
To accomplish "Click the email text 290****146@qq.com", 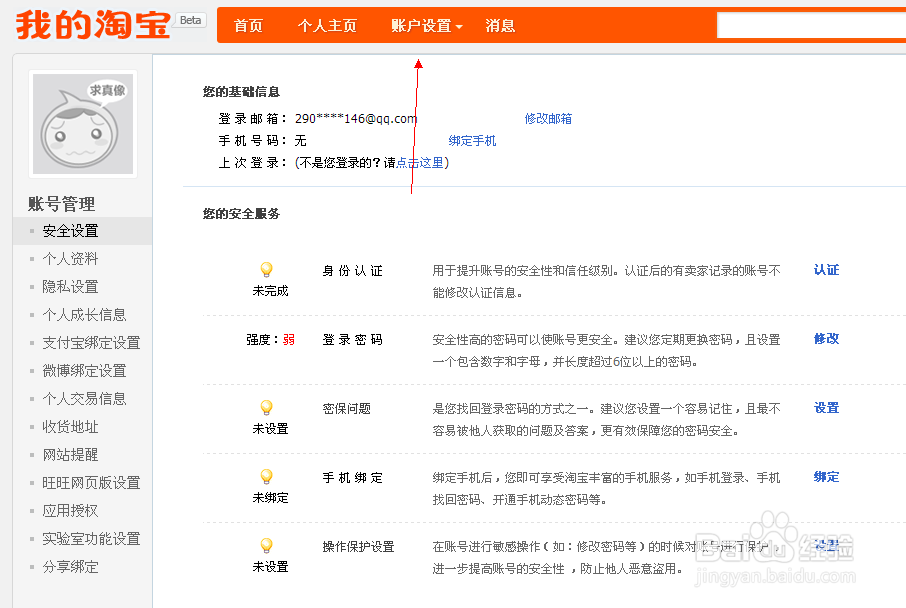I will [356, 118].
